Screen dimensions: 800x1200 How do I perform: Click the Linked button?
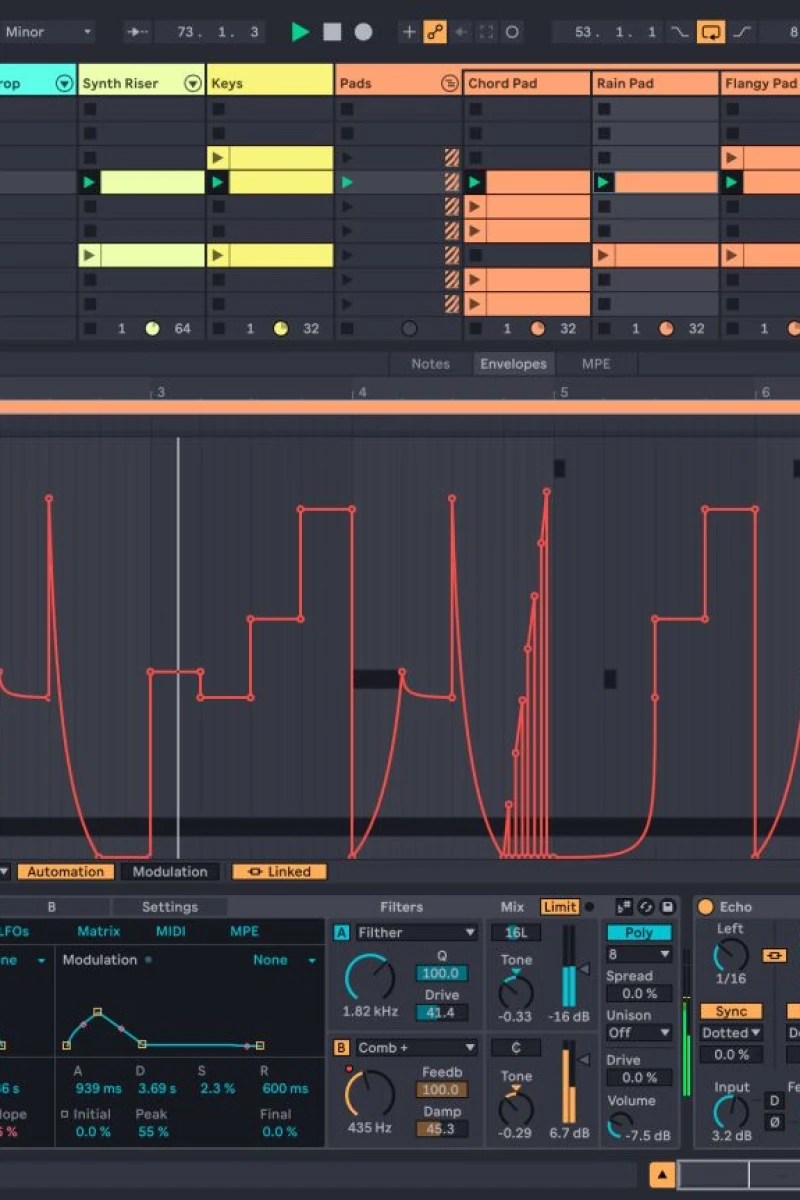click(280, 872)
